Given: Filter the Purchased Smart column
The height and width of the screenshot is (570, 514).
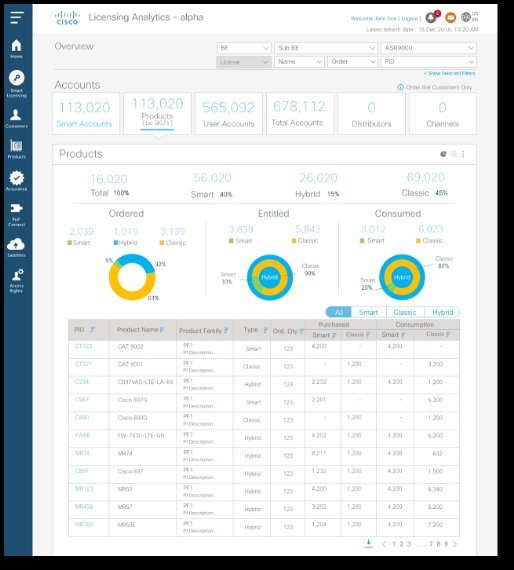Looking at the screenshot, I should pos(334,335).
